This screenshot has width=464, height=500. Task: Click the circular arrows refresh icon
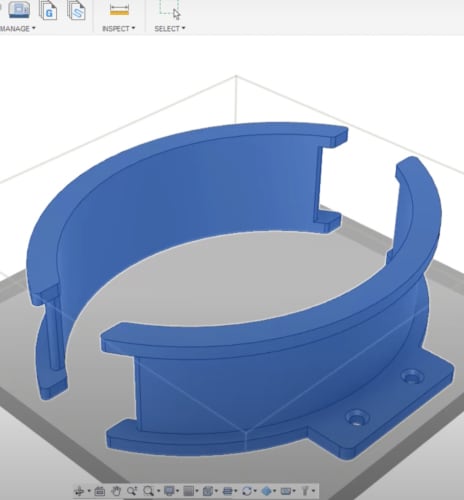pyautogui.click(x=247, y=491)
